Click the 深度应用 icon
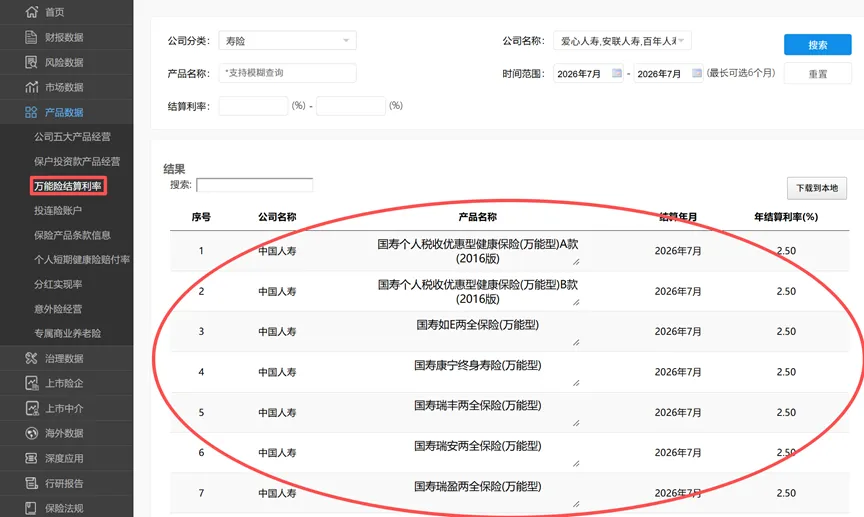 [x=31, y=458]
